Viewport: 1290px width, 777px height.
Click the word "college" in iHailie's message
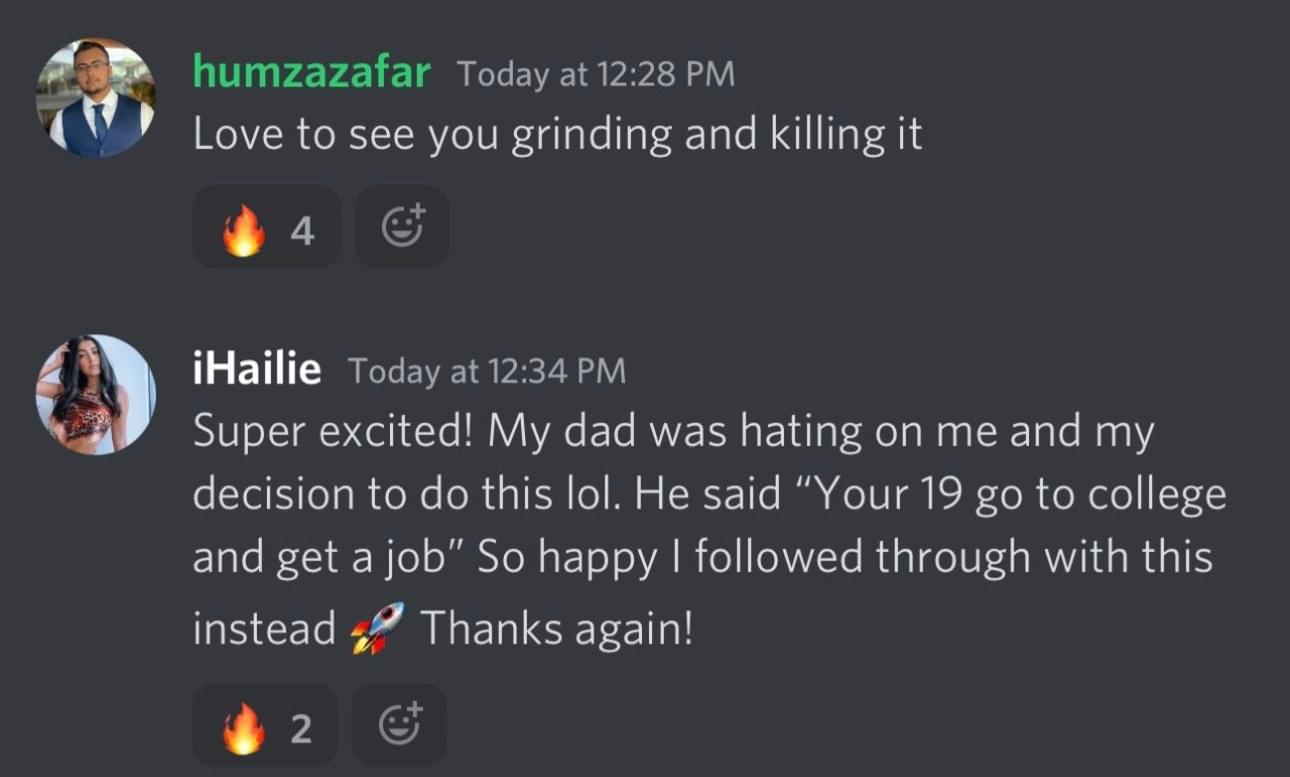pos(1163,495)
